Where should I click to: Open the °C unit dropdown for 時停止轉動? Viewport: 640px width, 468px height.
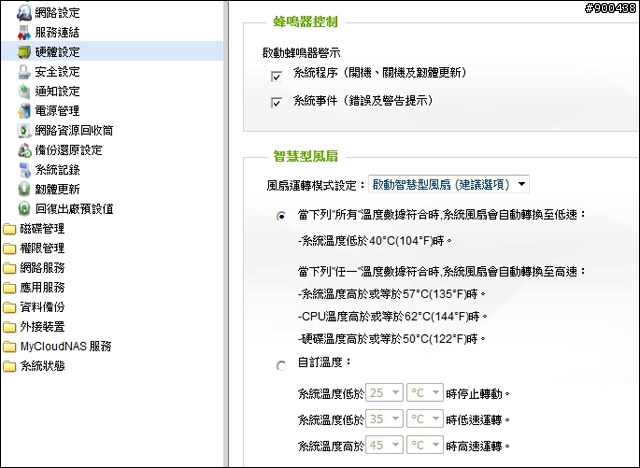(425, 393)
